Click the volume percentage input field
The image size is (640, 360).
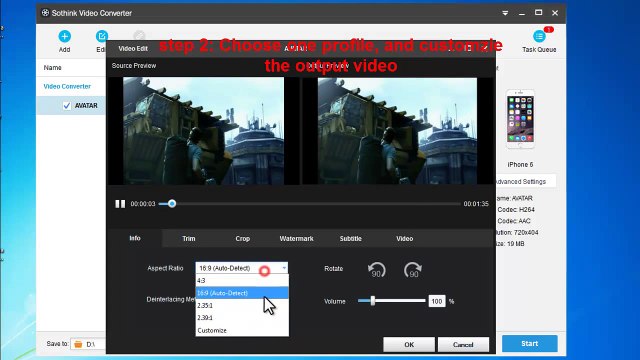point(437,301)
